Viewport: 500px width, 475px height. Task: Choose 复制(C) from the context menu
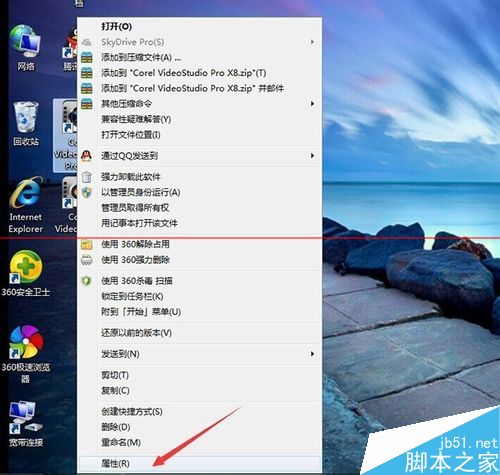[200, 390]
